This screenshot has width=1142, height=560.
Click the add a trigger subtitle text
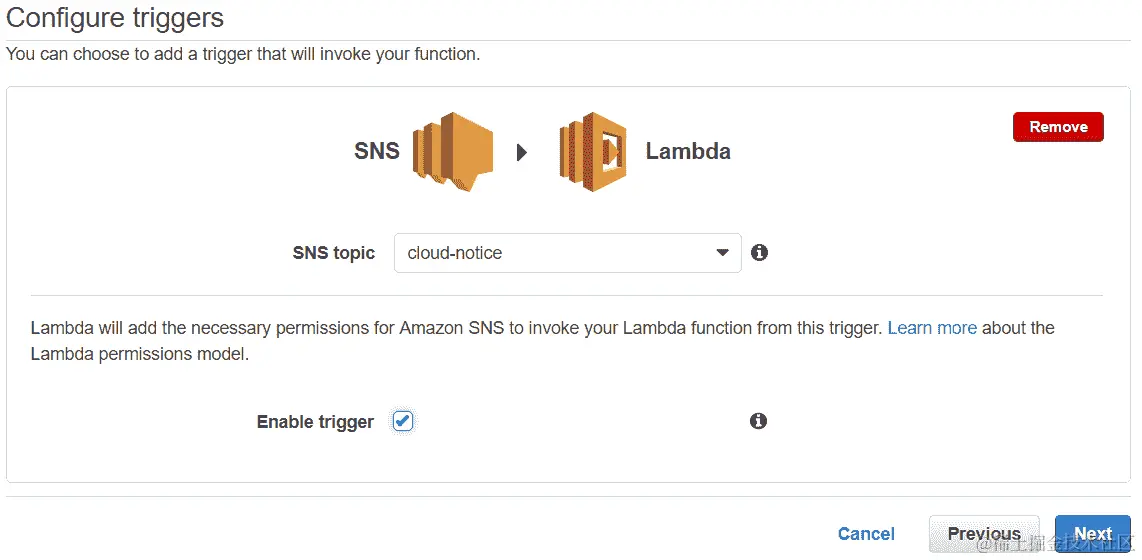(x=243, y=54)
